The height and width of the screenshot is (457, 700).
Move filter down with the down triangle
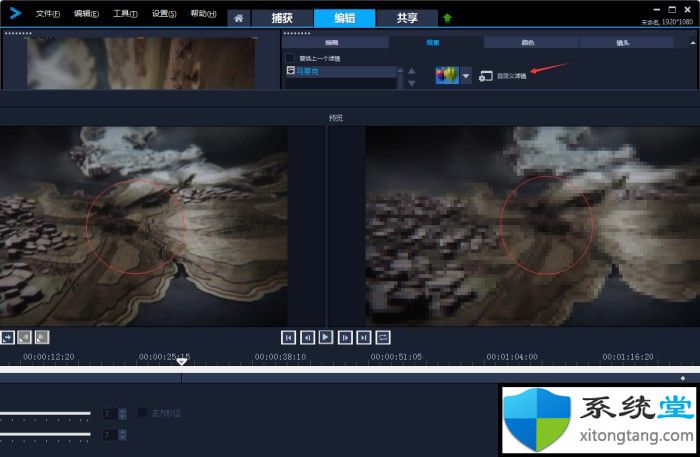pyautogui.click(x=412, y=83)
